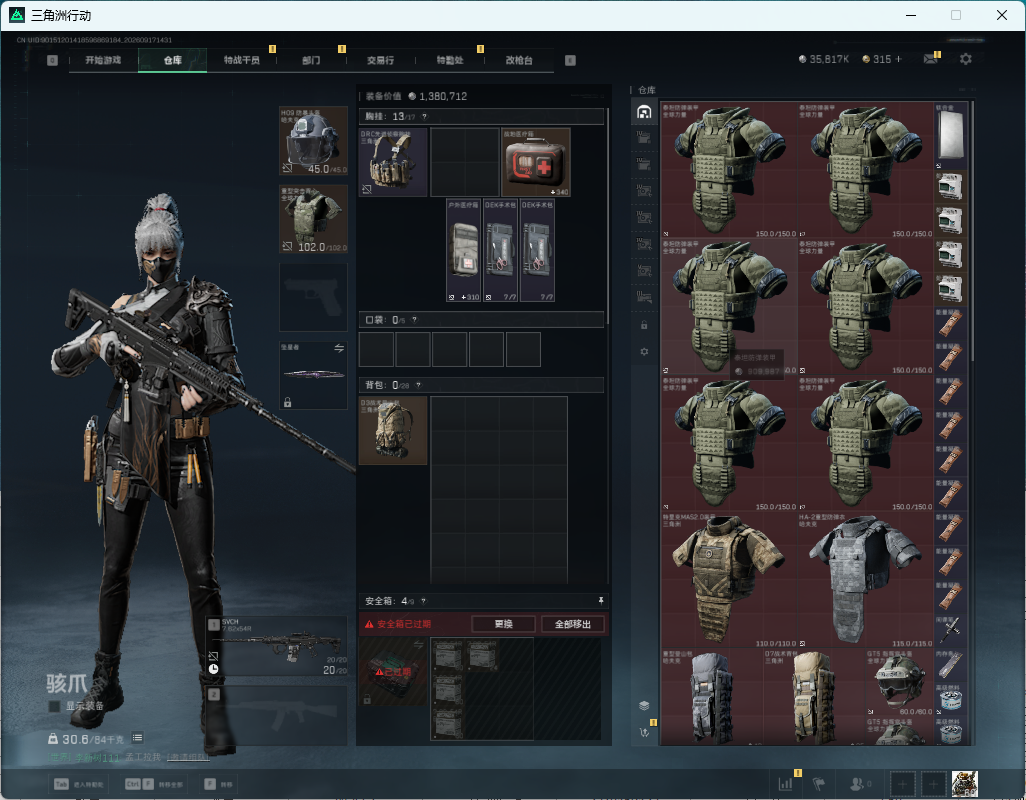Open the weight details list icon
This screenshot has width=1026, height=800.
click(x=137, y=738)
